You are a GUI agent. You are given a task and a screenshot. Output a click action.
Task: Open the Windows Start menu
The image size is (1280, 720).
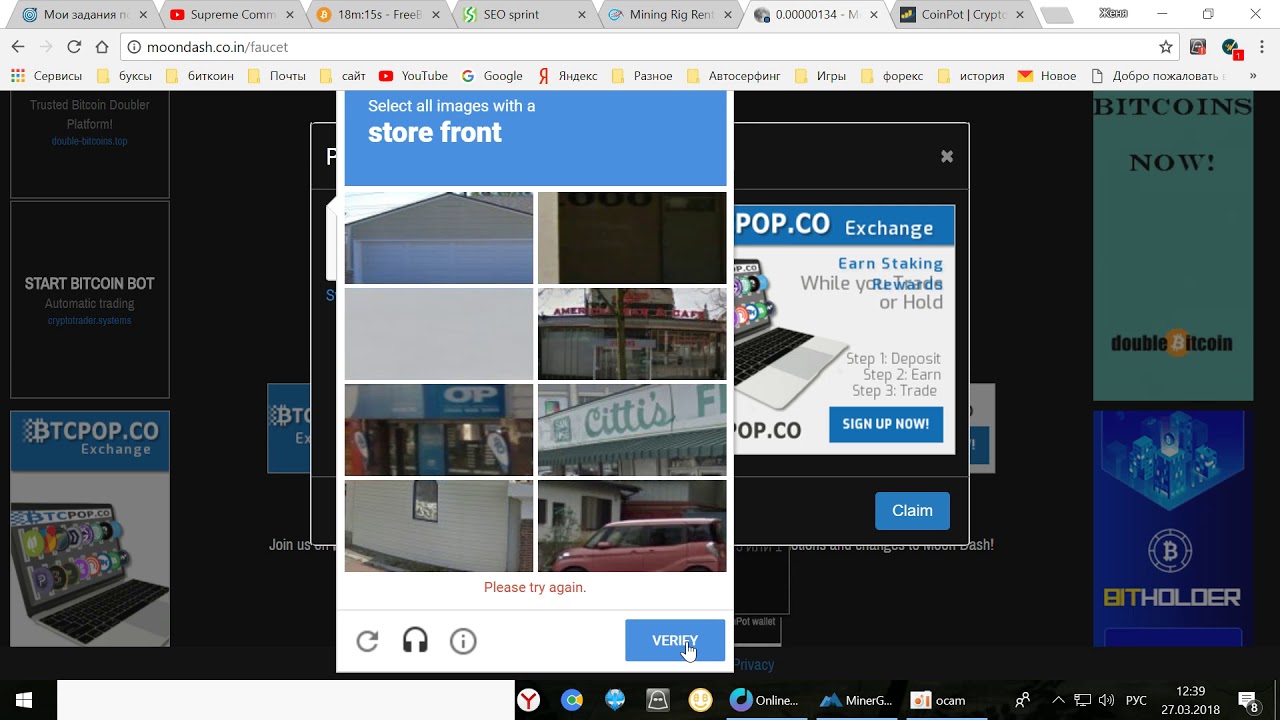click(x=24, y=700)
